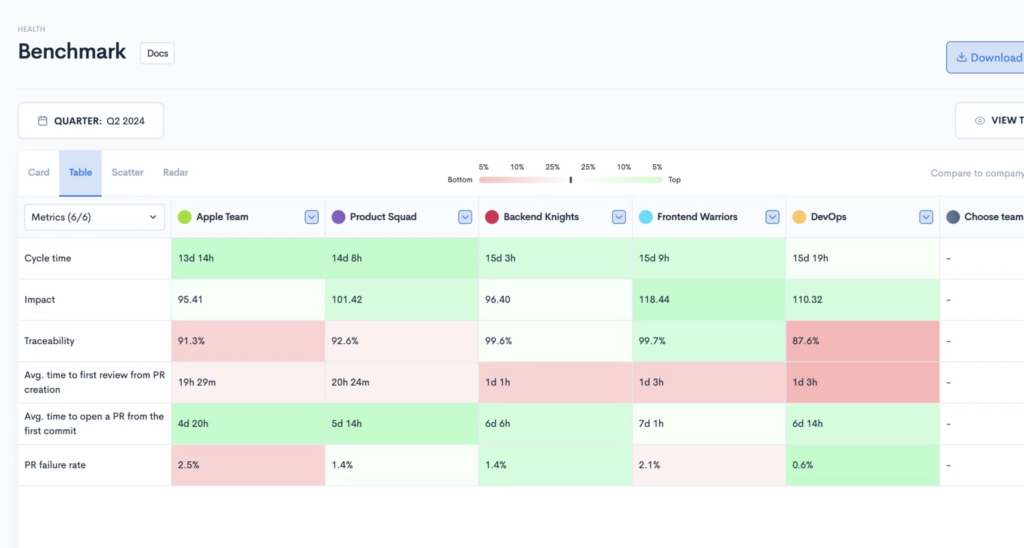
Task: Click the calendar icon beside Quarter
Action: coord(42,121)
